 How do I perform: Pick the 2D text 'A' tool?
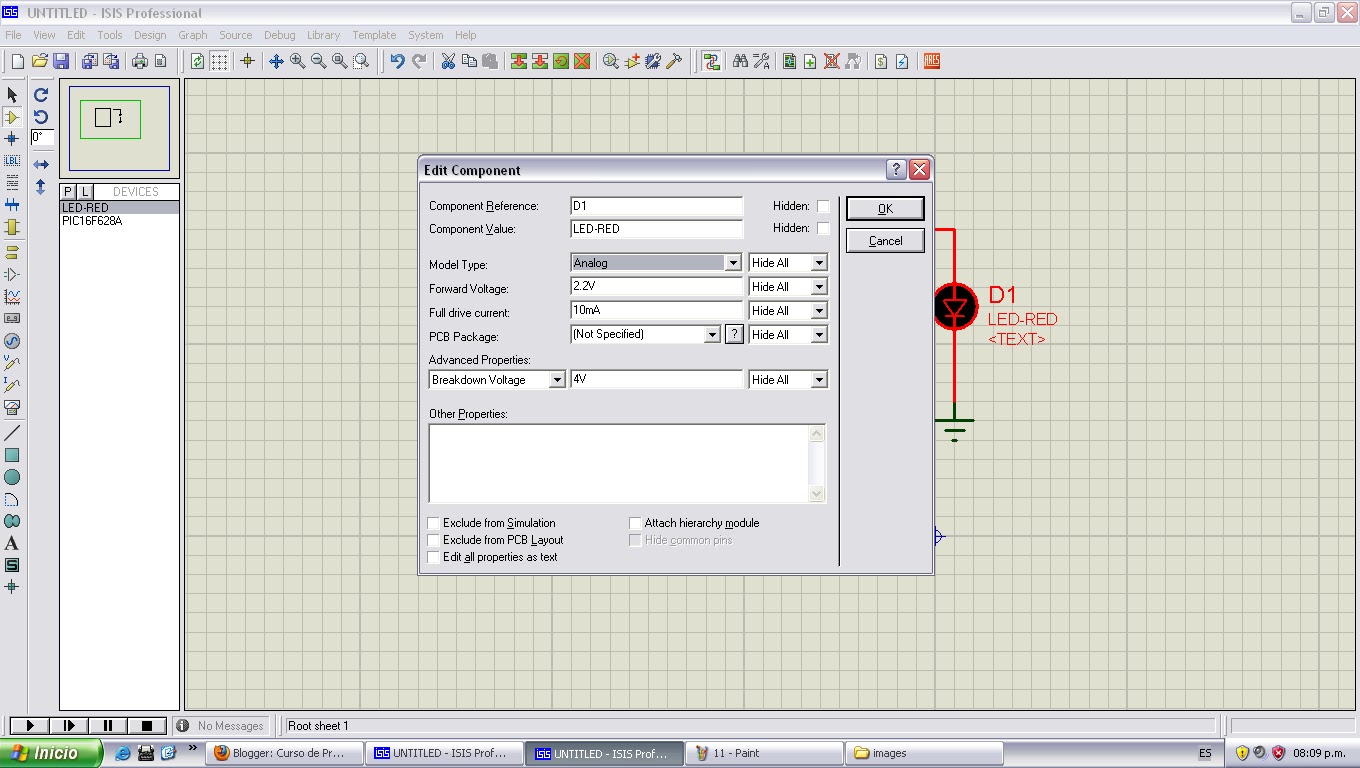(x=12, y=543)
